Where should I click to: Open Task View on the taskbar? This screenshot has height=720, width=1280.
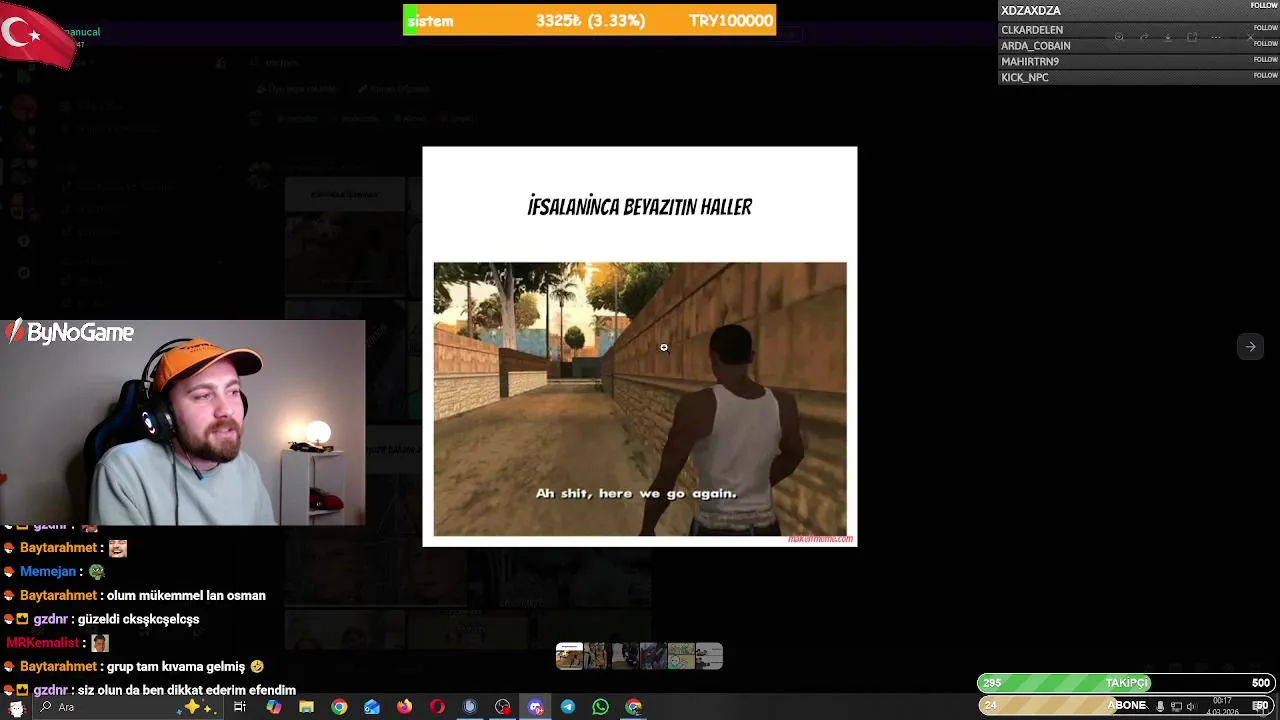pos(240,707)
